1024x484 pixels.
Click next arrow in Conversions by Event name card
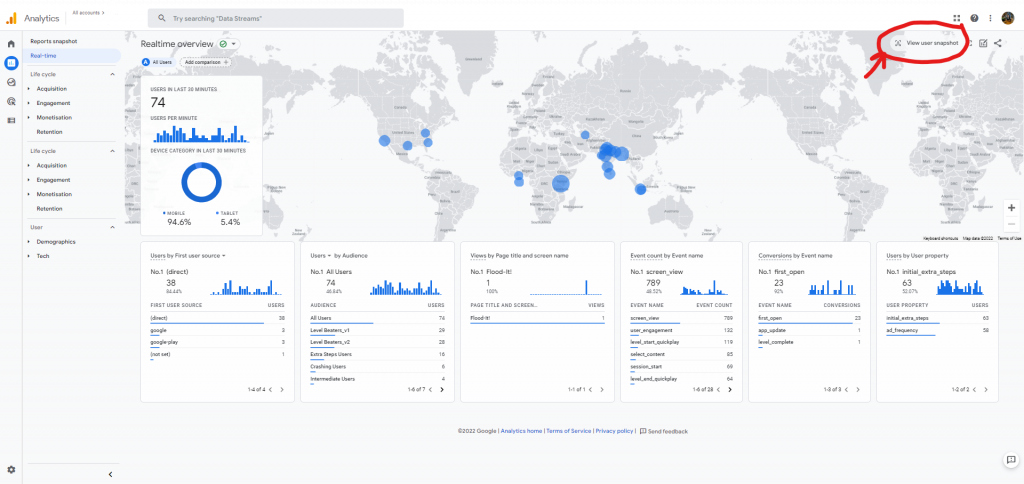[x=857, y=390]
